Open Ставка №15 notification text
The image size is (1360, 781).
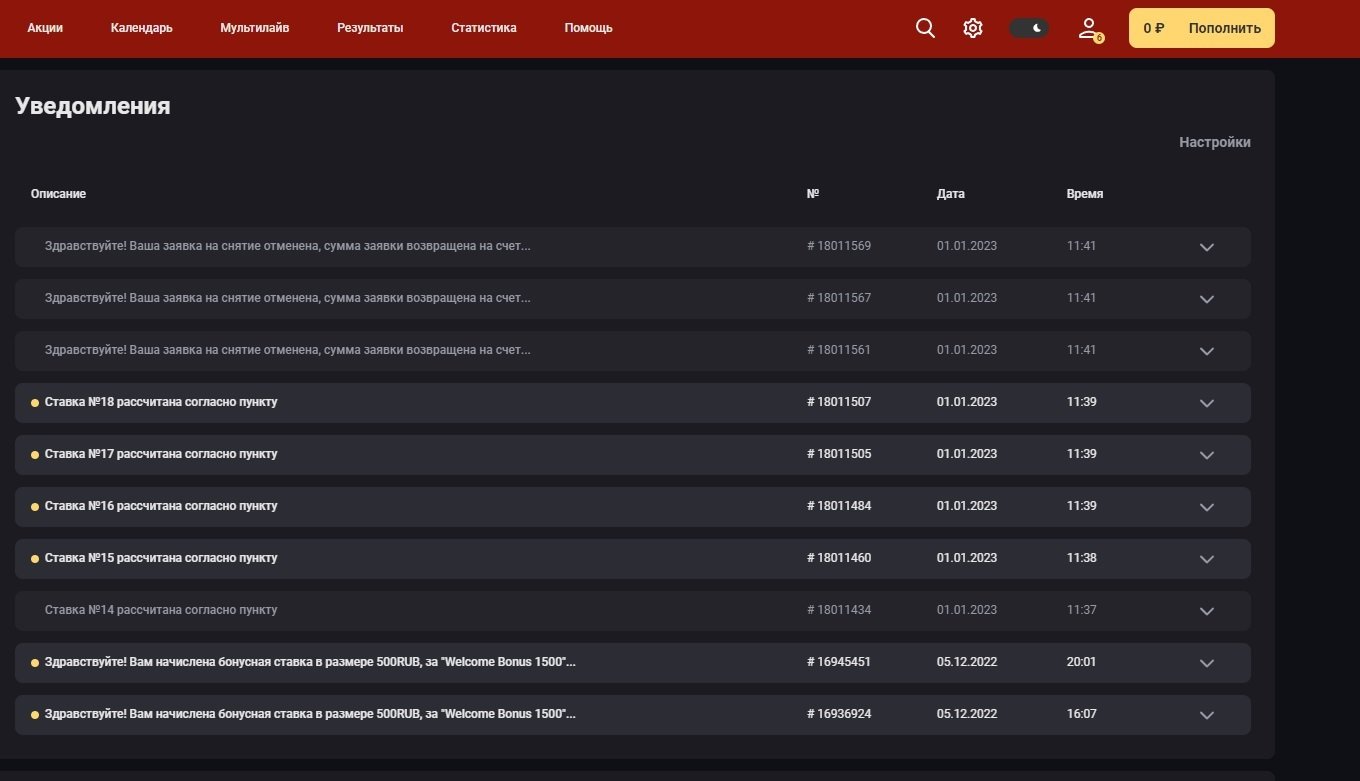(x=161, y=558)
